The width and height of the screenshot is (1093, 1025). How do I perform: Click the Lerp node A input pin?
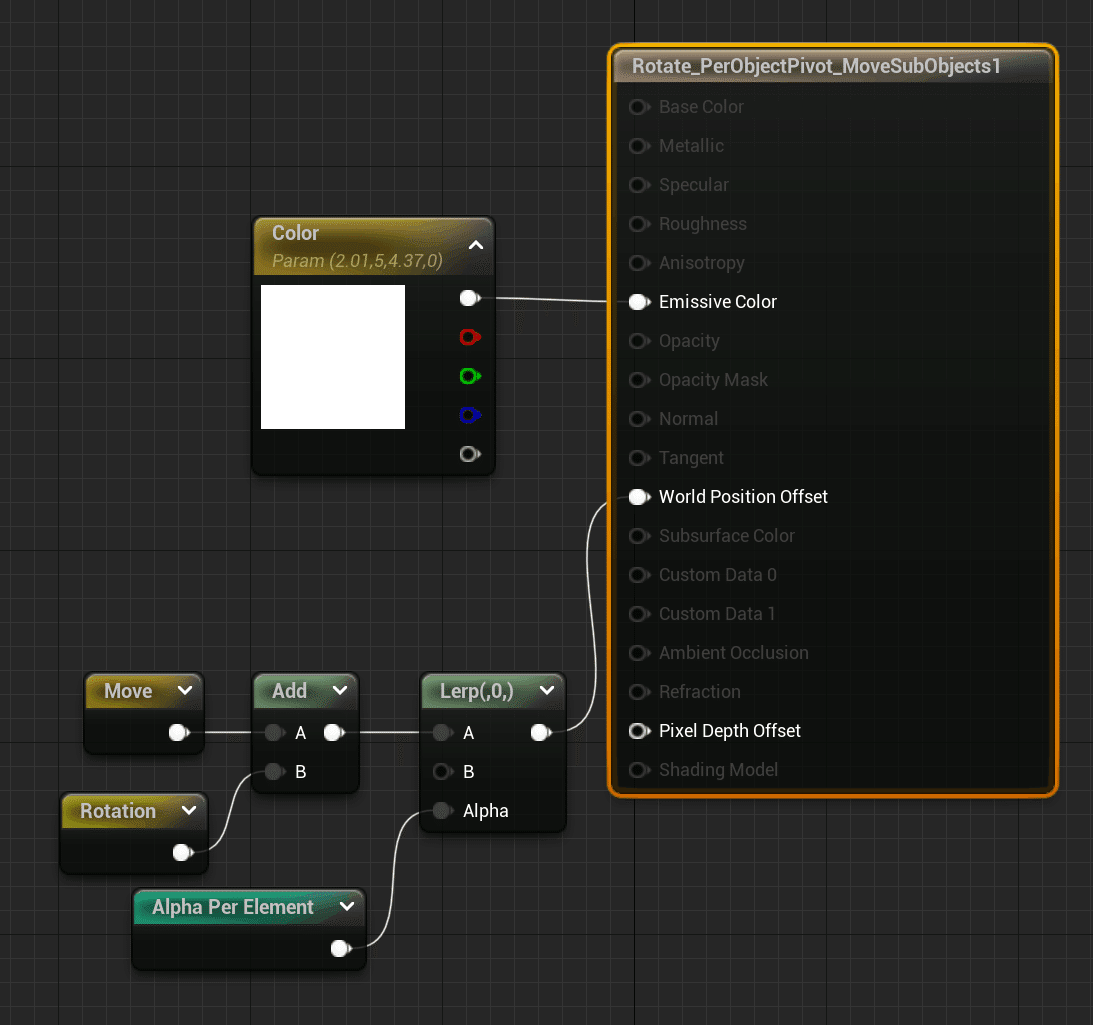443,733
